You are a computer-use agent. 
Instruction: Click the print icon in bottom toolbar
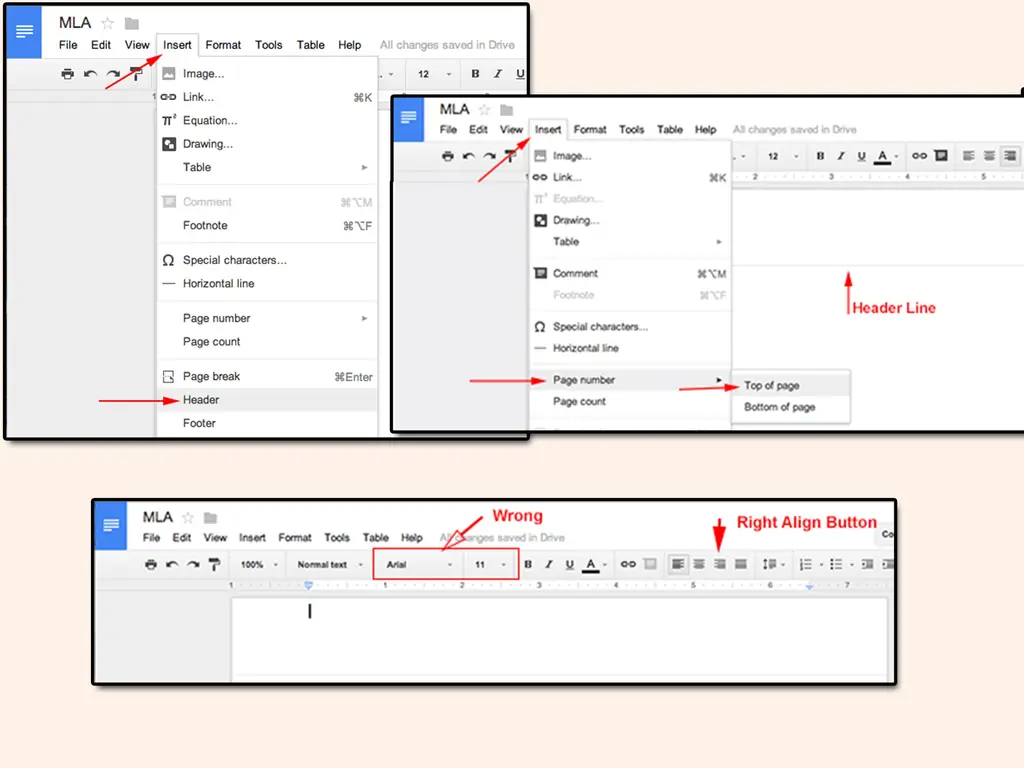click(x=151, y=565)
